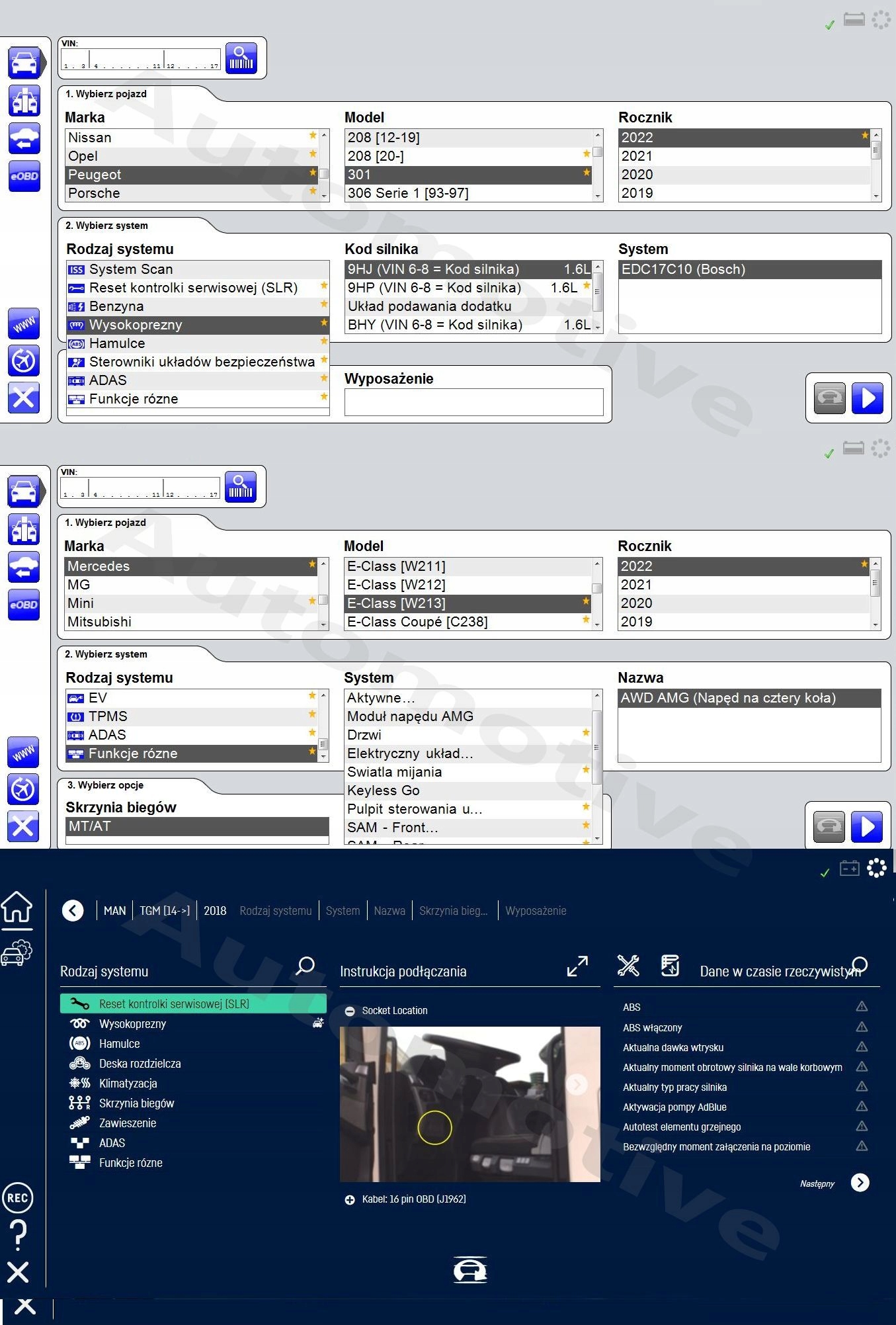This screenshot has height=1325, width=896.
Task: Toggle the favorite star next to Drzwi
Action: (x=586, y=733)
